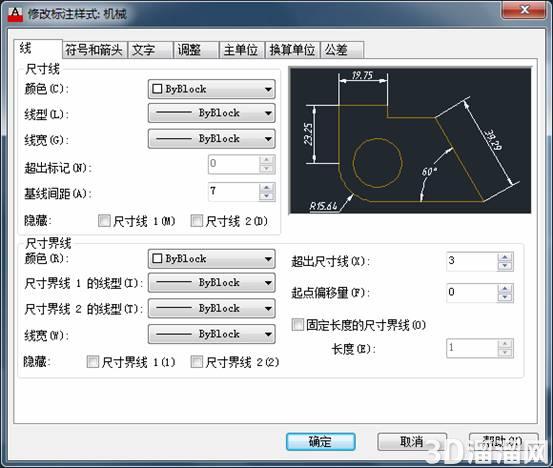
Task: Open the 尺寸界线 颜色(R) dropdown
Action: [x=212, y=259]
